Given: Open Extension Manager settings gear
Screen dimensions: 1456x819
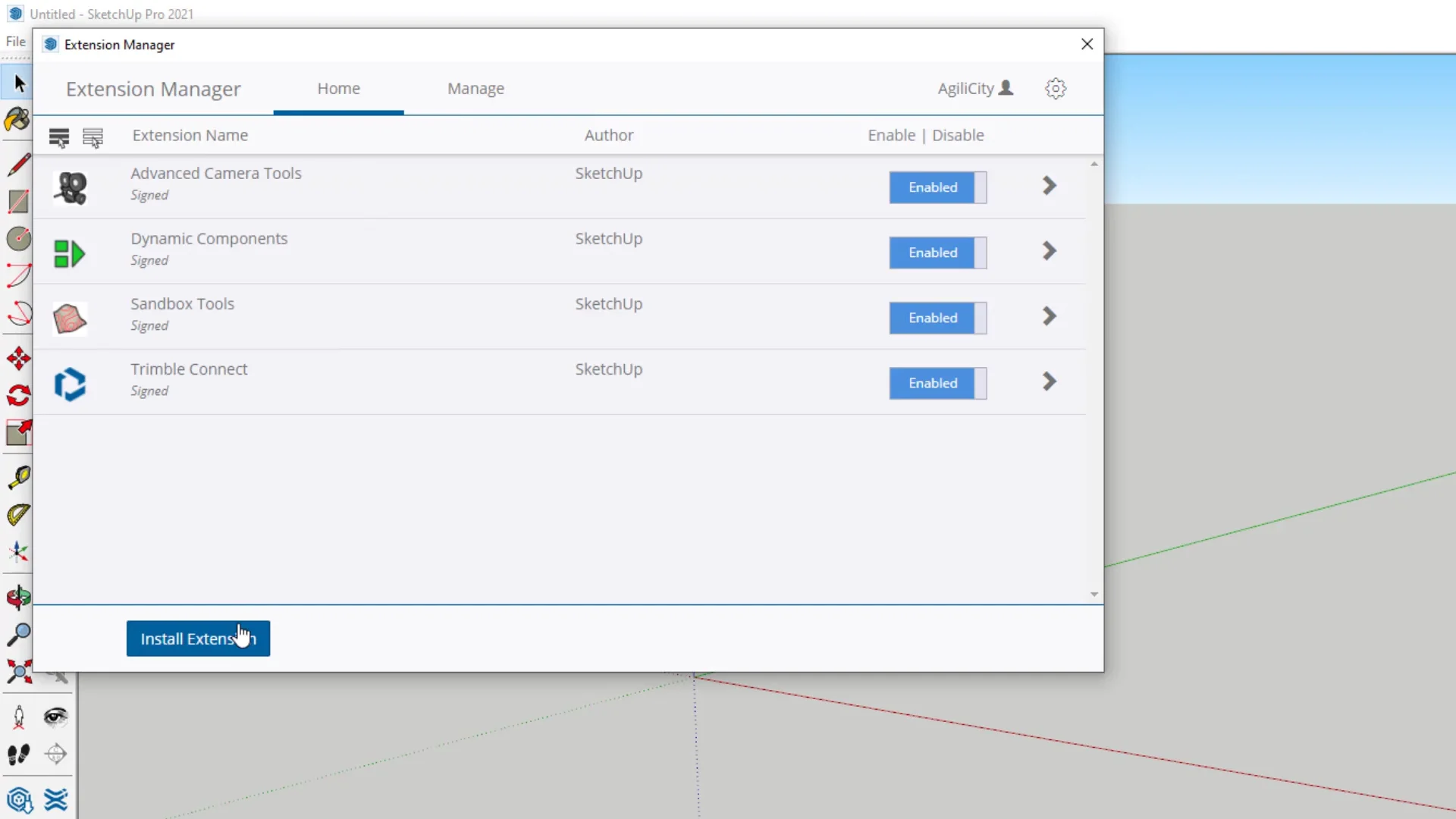Looking at the screenshot, I should 1056,88.
